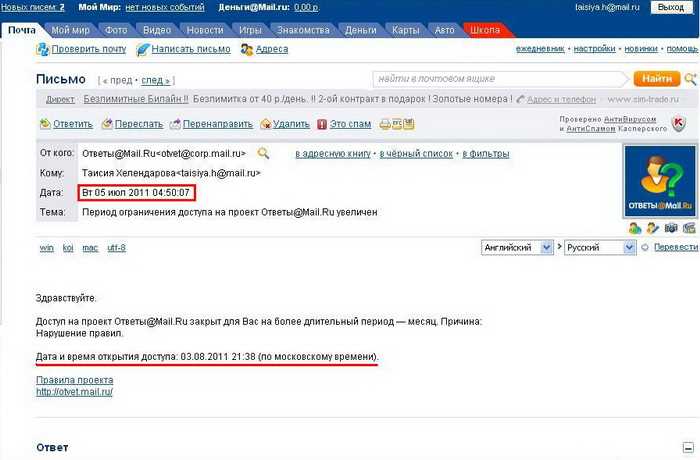700x460 pixels.
Task: Click the red Это спам exclamation icon
Action: pos(322,124)
